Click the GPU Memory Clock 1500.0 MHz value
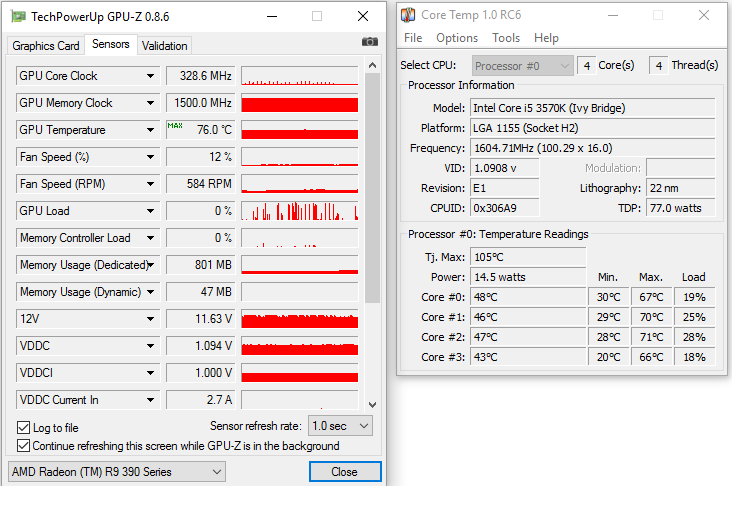Viewport: 741px width, 508px height. point(200,103)
